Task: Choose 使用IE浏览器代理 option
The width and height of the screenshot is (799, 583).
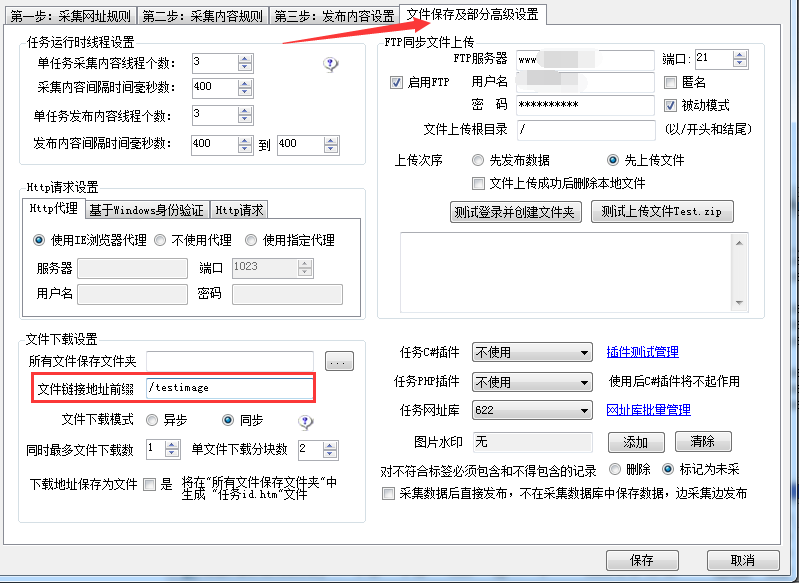Action: [39, 240]
